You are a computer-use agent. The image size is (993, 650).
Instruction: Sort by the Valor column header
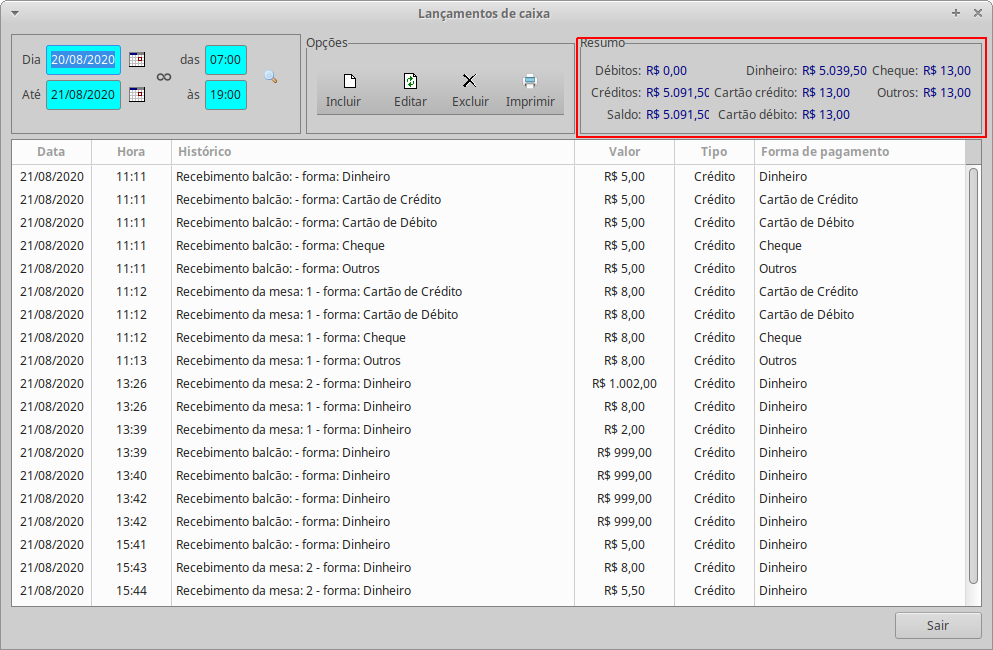(x=624, y=152)
